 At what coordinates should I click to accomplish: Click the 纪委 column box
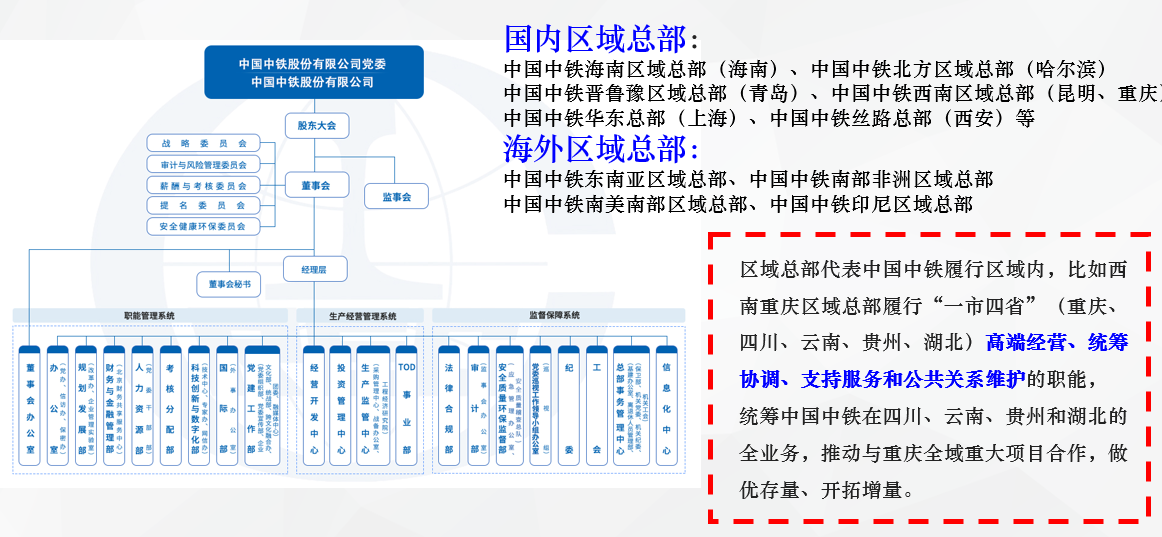click(x=568, y=406)
